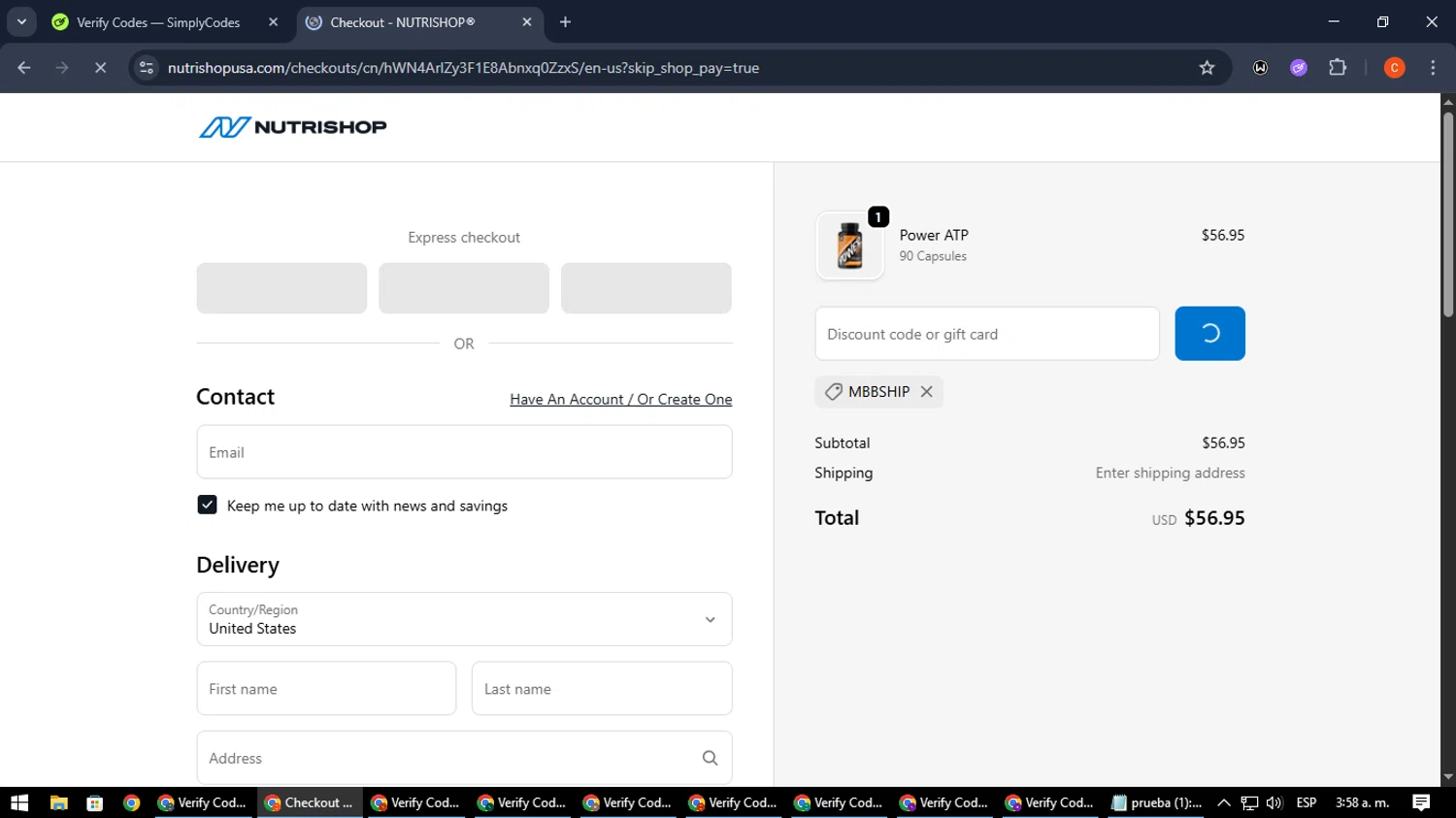Click the scrollbar down arrow
Image resolution: width=1456 pixels, height=818 pixels.
click(x=1447, y=777)
